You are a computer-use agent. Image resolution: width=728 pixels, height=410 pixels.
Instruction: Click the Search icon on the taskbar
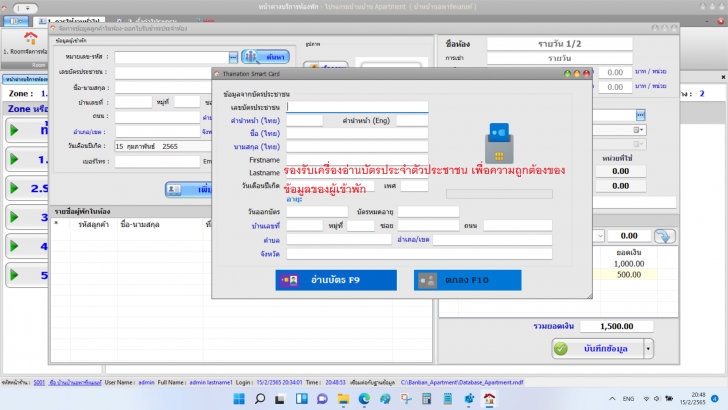260,399
